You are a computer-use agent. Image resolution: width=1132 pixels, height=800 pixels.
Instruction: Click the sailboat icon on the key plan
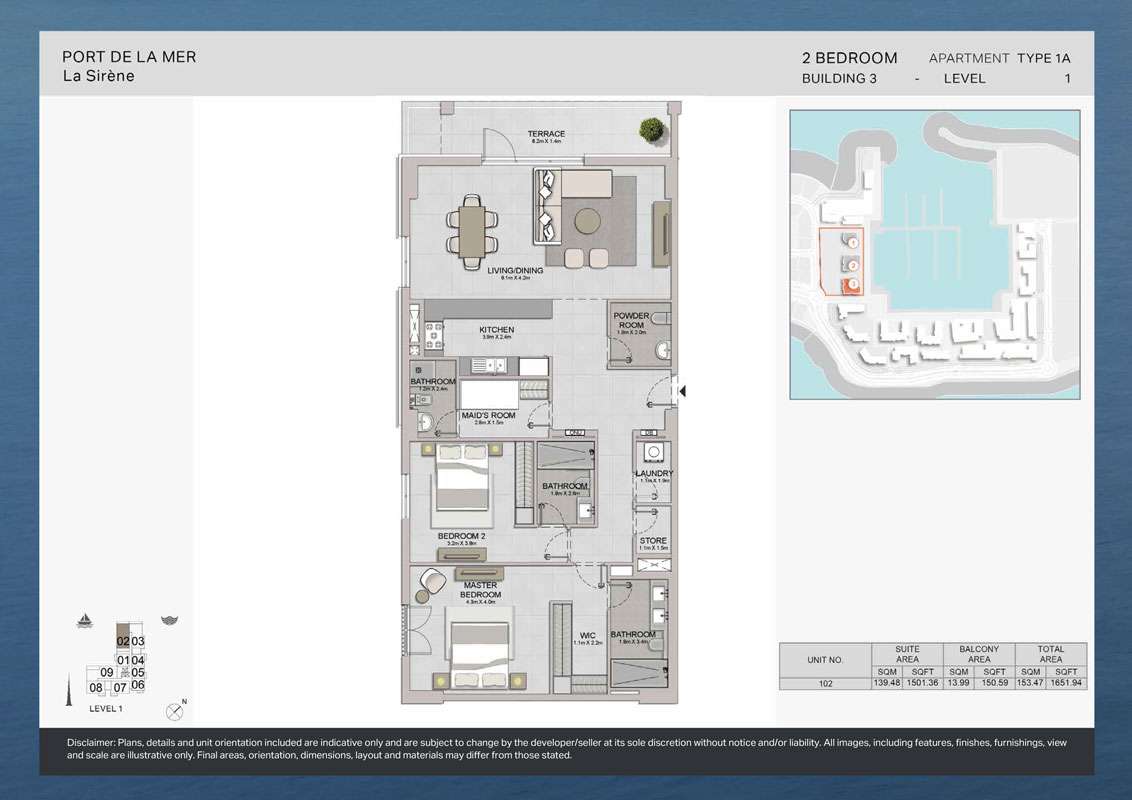point(85,622)
